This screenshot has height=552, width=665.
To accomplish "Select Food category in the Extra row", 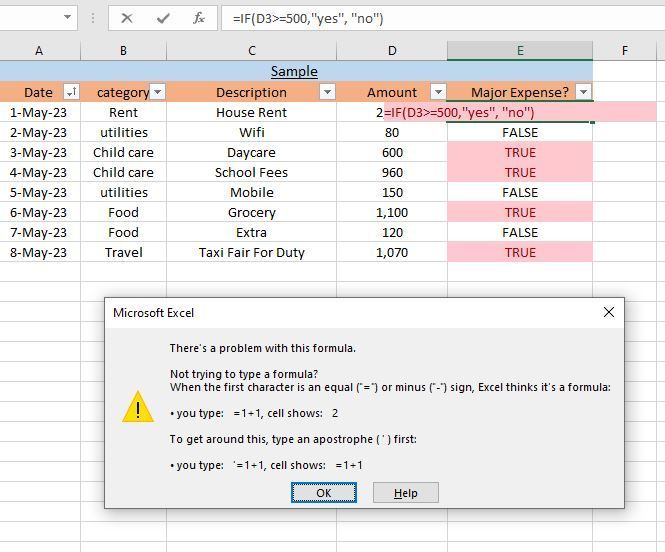I will tap(123, 232).
